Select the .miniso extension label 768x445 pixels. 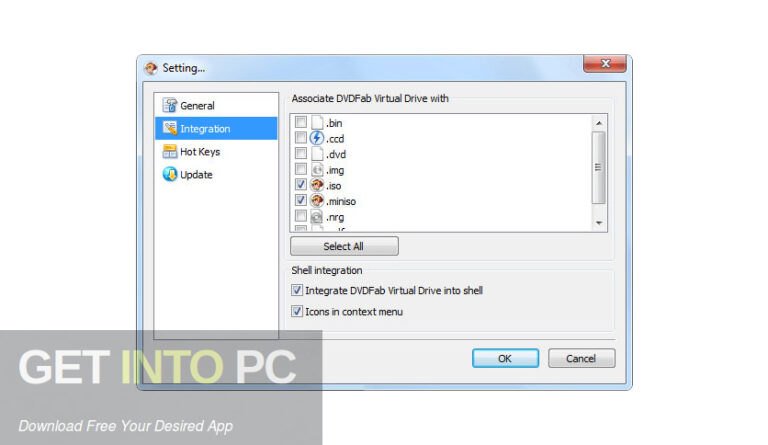[x=341, y=201]
